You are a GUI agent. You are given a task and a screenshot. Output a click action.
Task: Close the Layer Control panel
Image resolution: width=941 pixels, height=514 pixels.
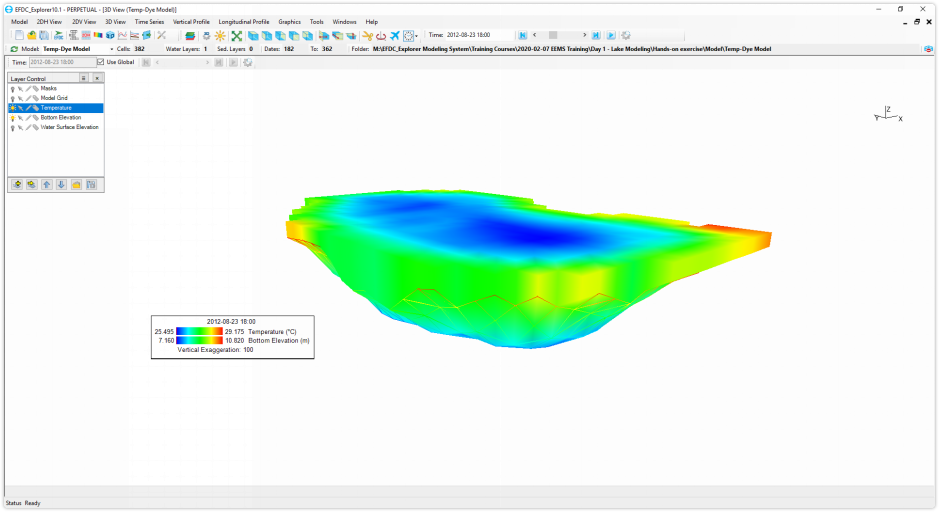tap(97, 78)
